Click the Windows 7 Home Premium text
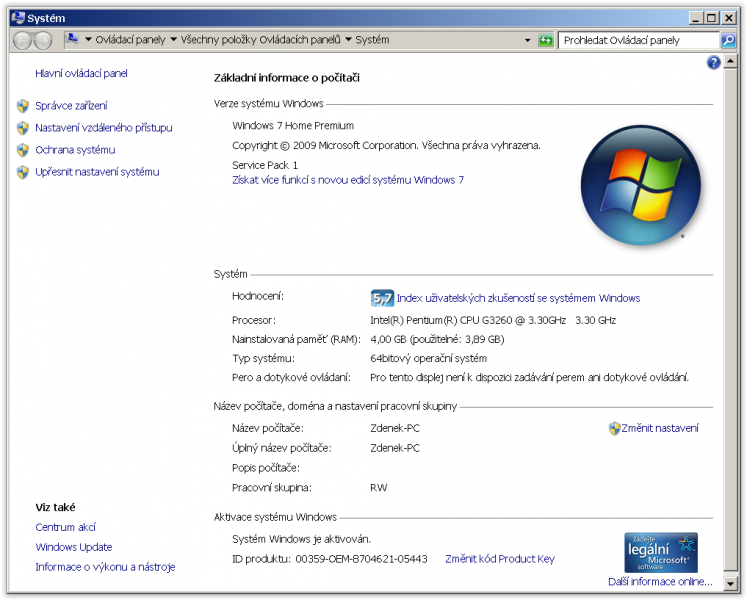This screenshot has width=747, height=600. click(293, 126)
